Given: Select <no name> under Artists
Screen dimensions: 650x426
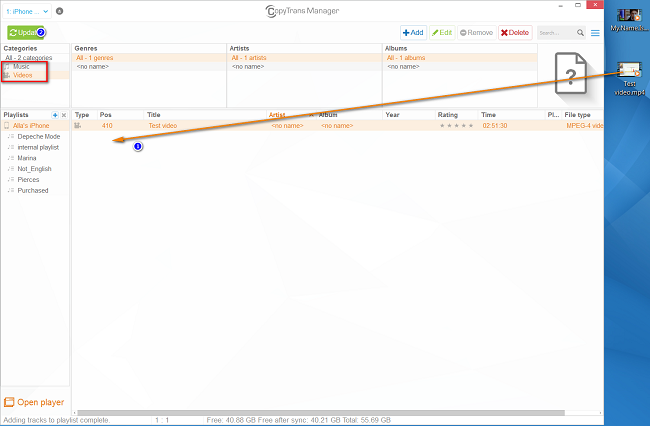Looking at the screenshot, I should tap(305, 66).
